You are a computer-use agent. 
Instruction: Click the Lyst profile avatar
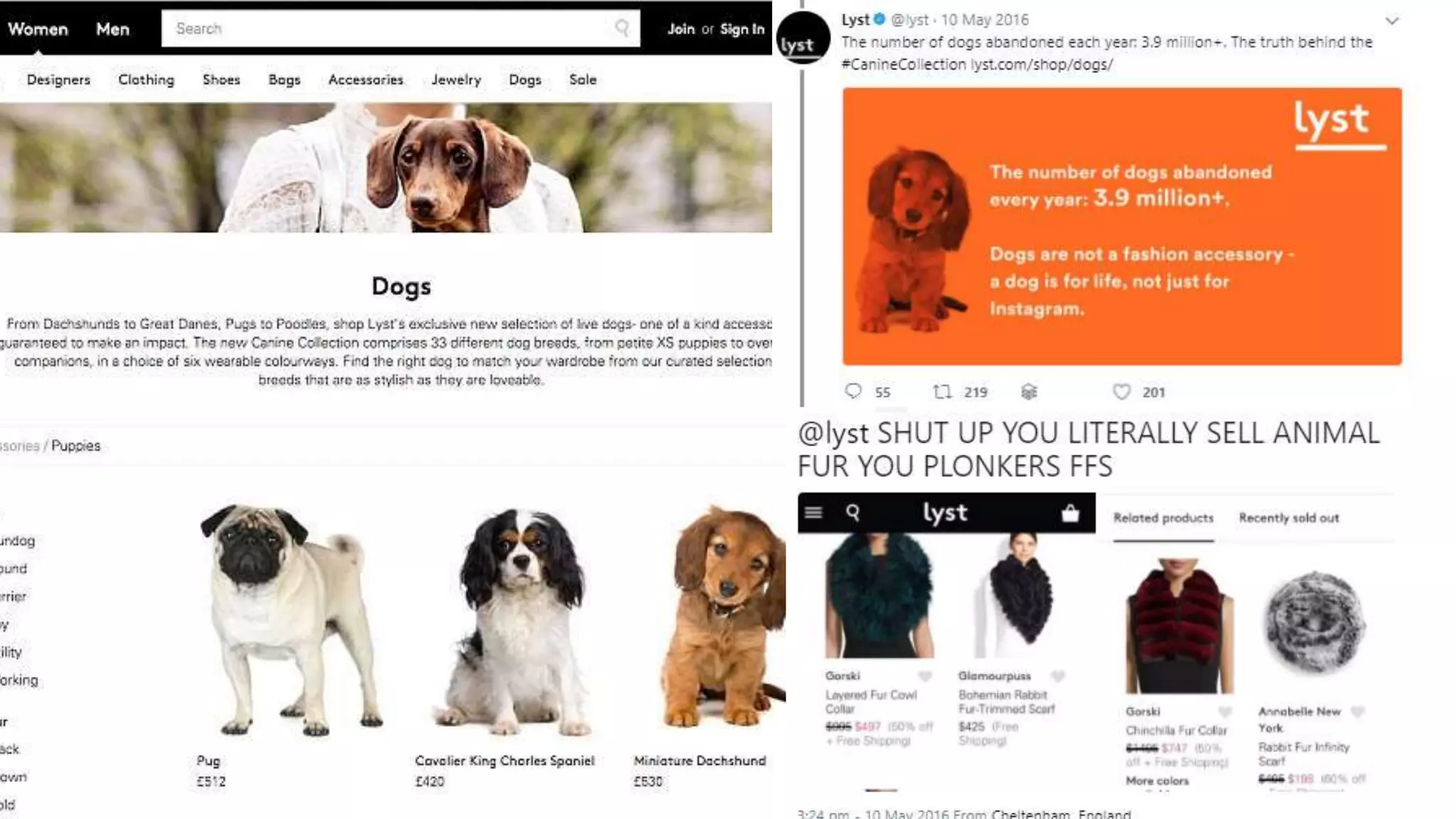[x=803, y=39]
